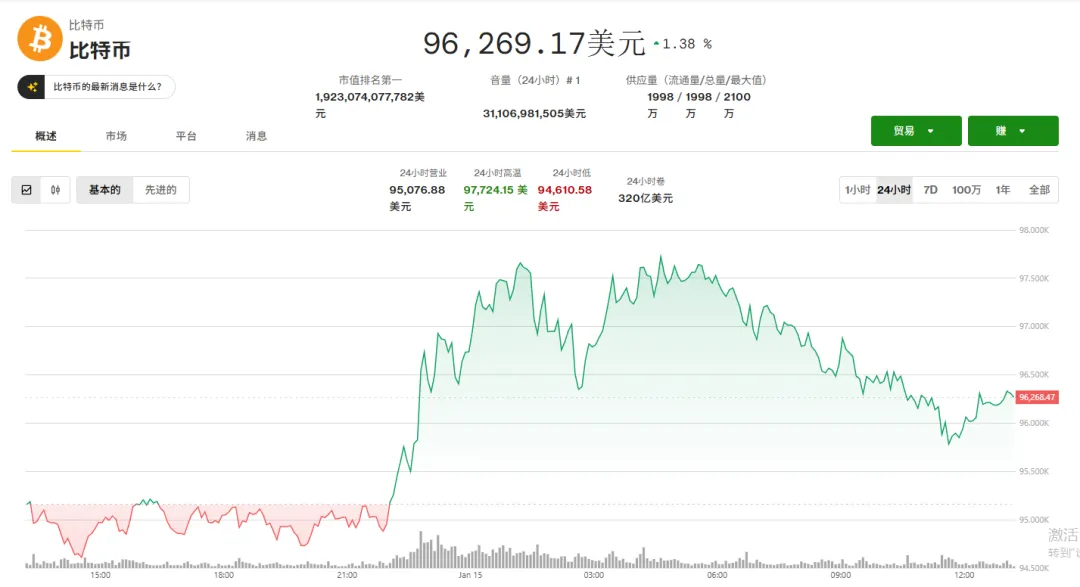Viewport: 1080px width, 587px height.
Task: Open the 赚 earn dropdown
Action: coord(1013,131)
